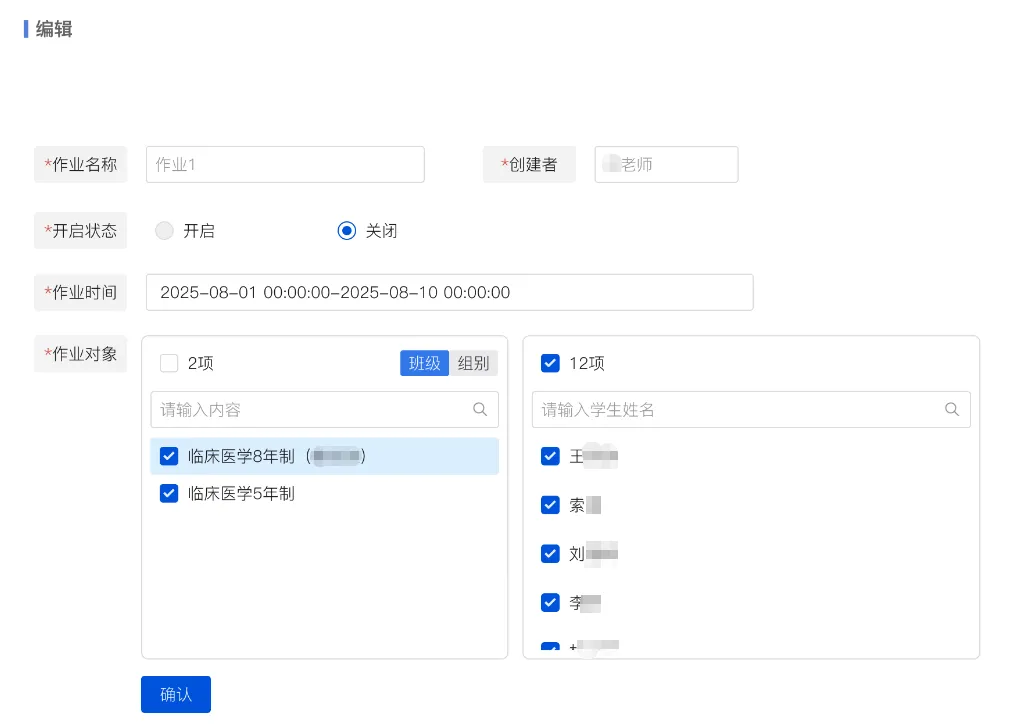
Task: Toggle the 2项 select-all checkbox
Action: (x=169, y=363)
